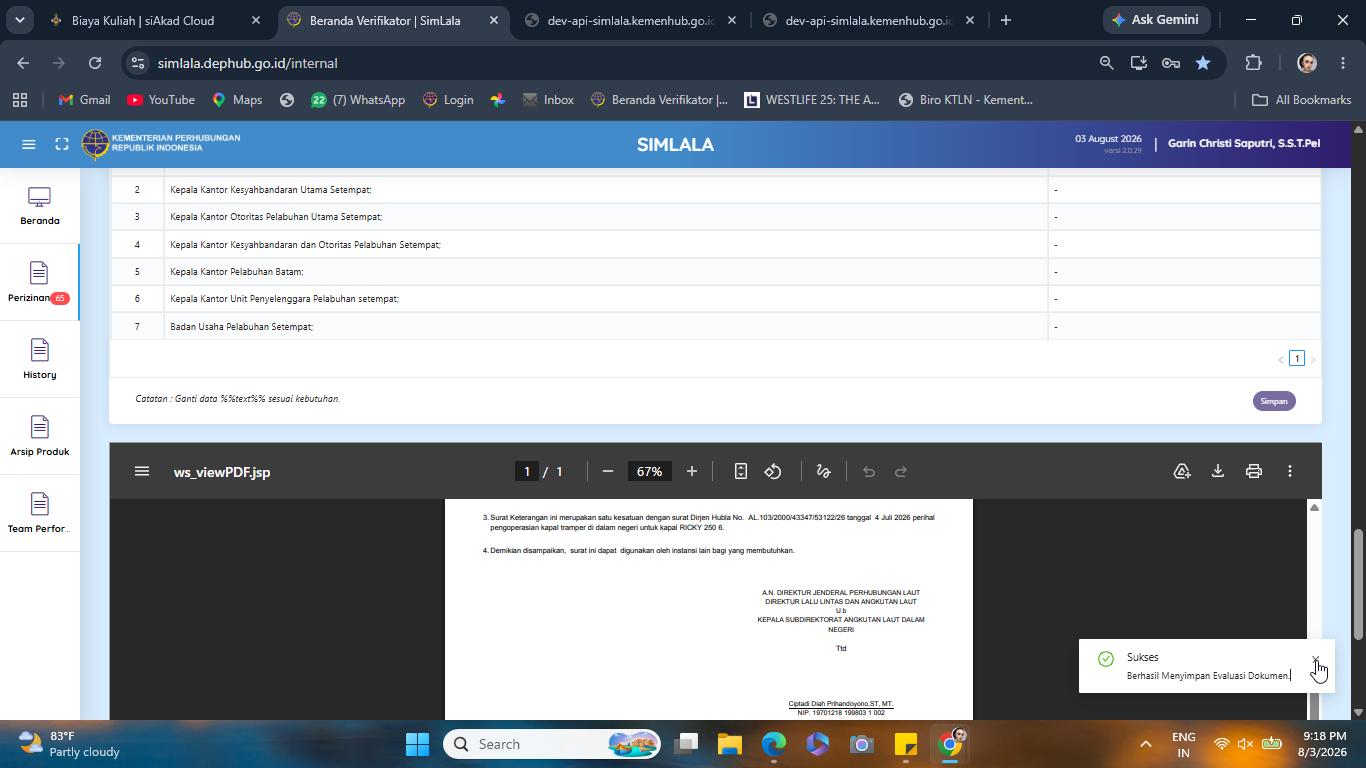The height and width of the screenshot is (768, 1366).
Task: Select the PDF draw annotation tool
Action: [823, 471]
